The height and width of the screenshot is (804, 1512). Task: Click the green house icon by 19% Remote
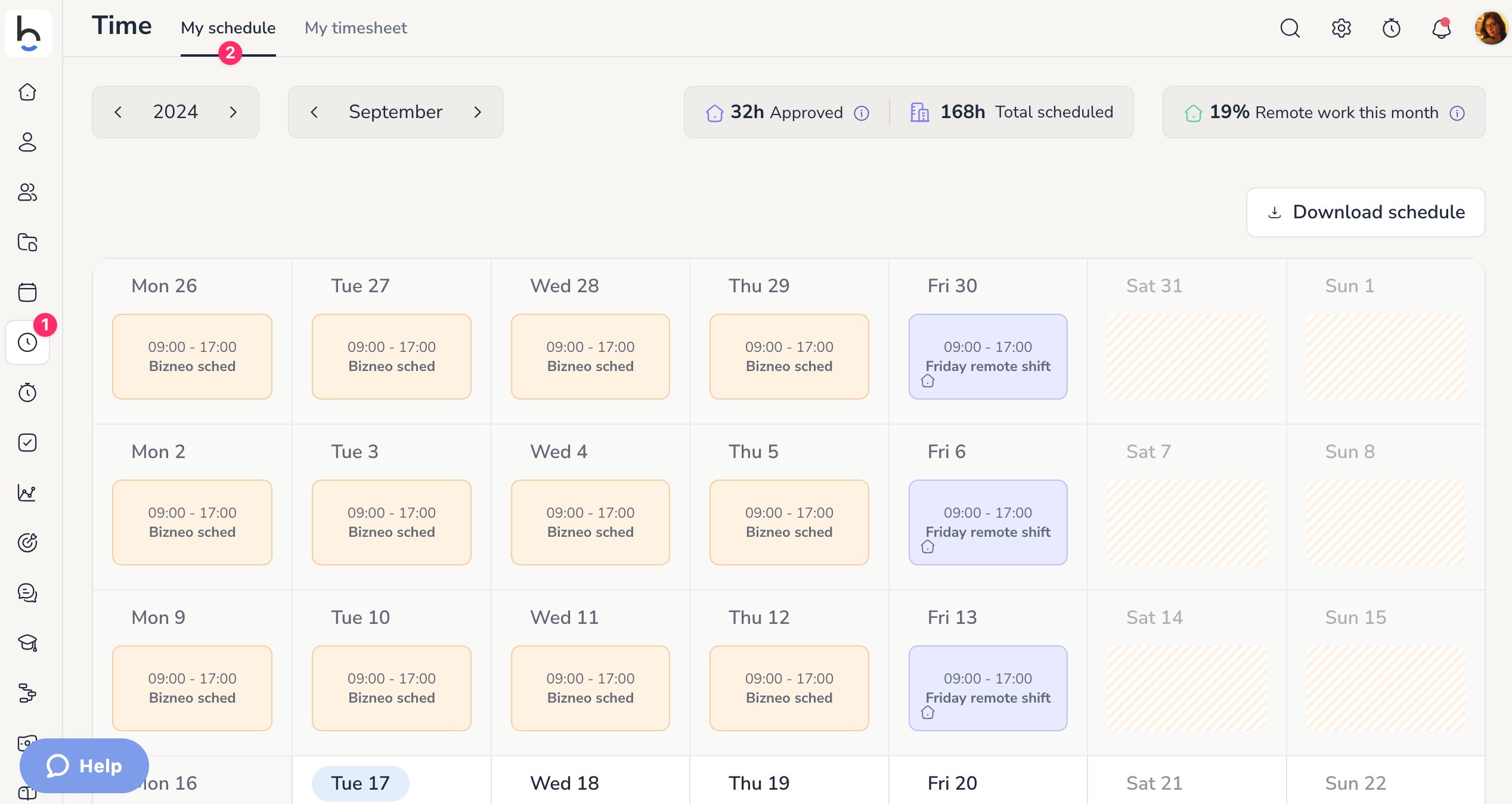click(x=1193, y=113)
